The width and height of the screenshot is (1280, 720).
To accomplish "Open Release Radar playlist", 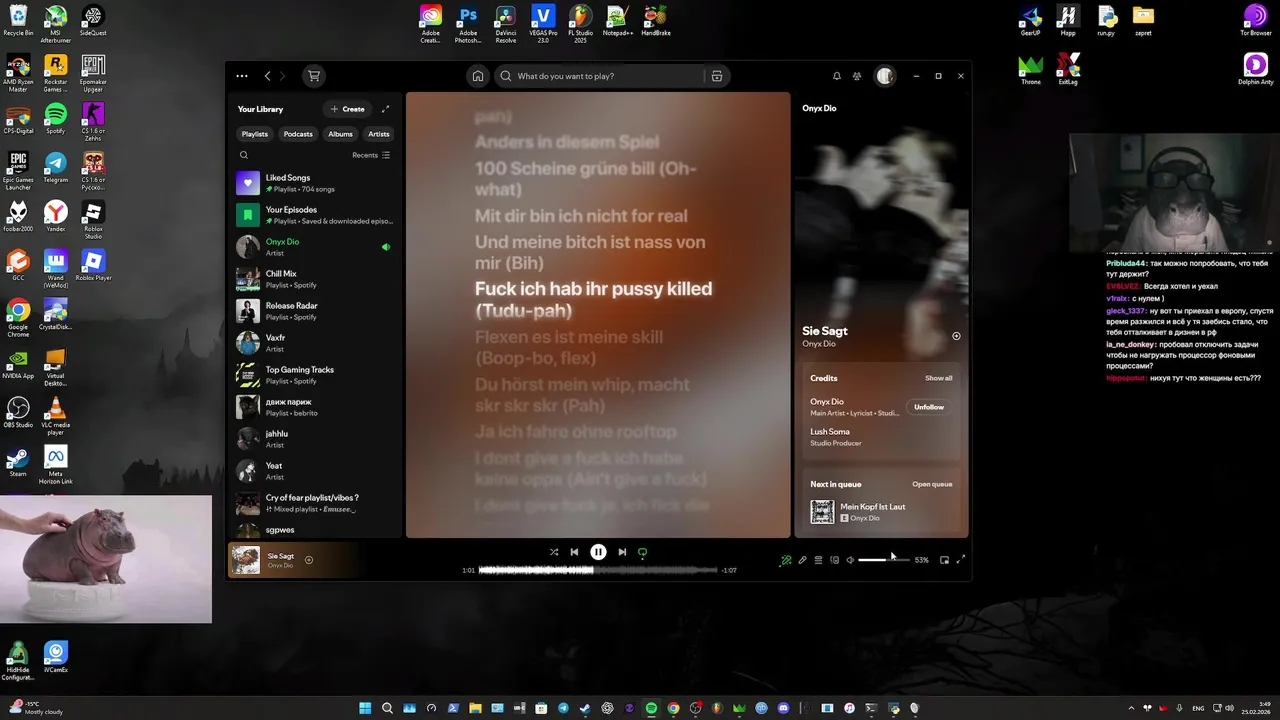I will point(313,311).
